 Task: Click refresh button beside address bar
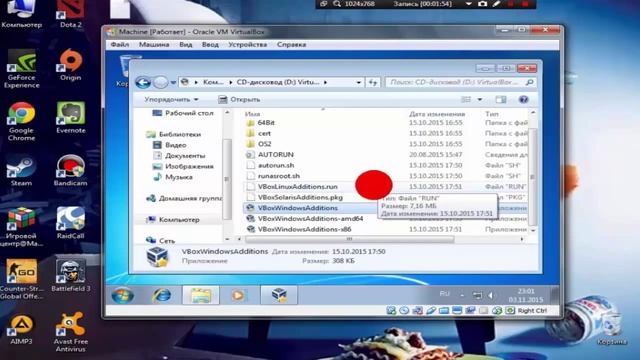373,82
